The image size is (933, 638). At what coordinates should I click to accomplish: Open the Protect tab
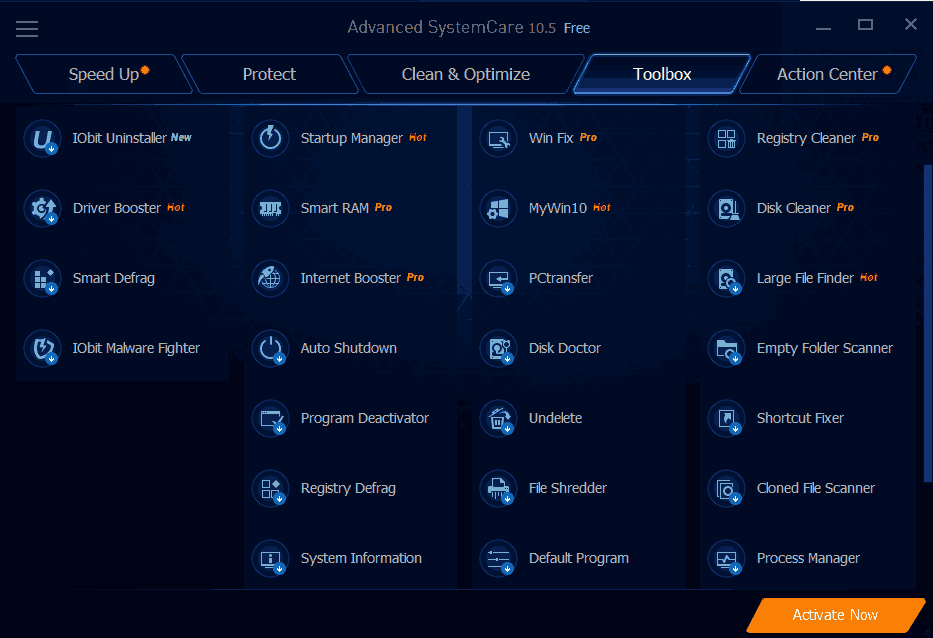coord(270,74)
